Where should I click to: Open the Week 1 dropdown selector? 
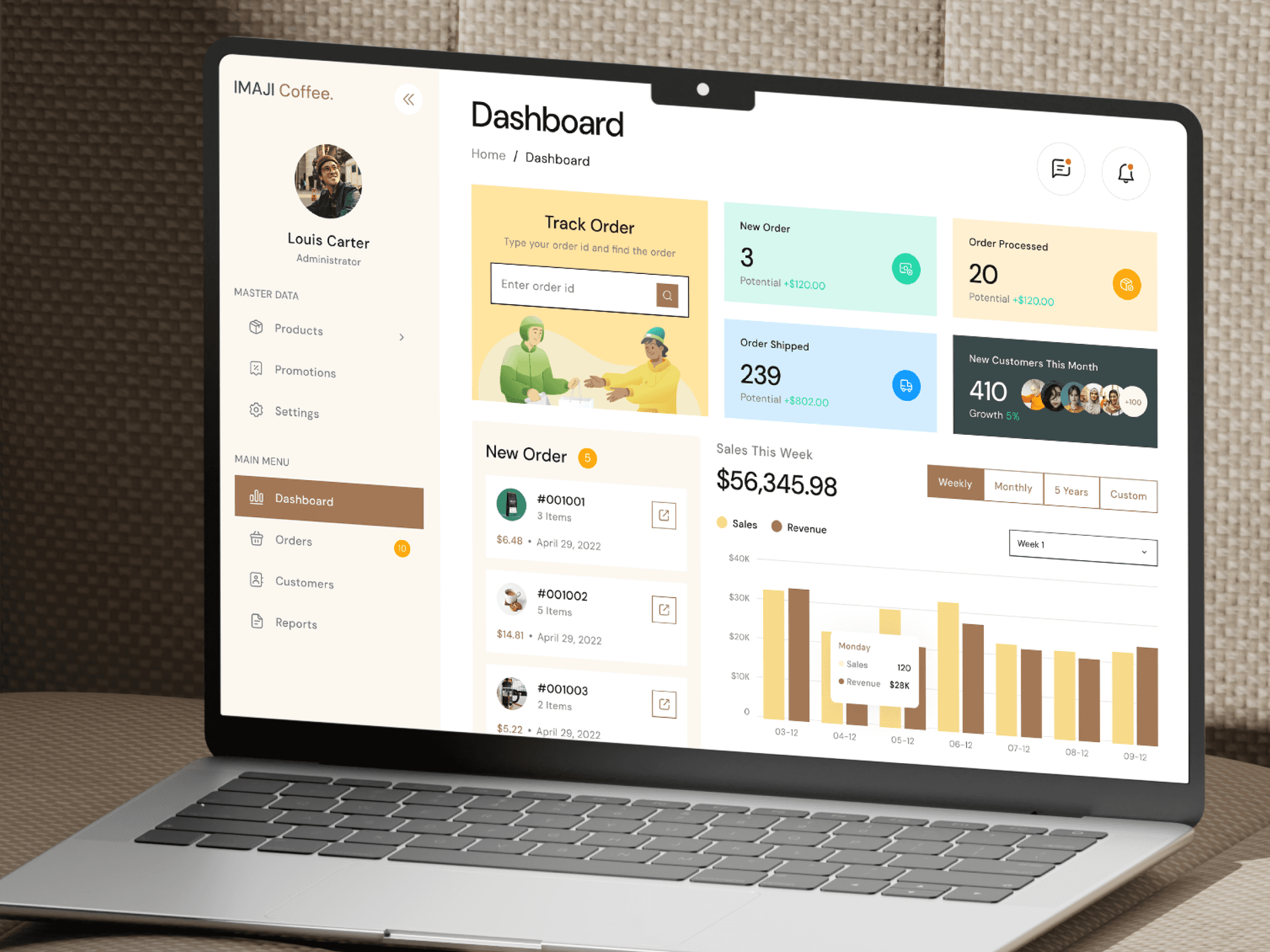pyautogui.click(x=1081, y=548)
